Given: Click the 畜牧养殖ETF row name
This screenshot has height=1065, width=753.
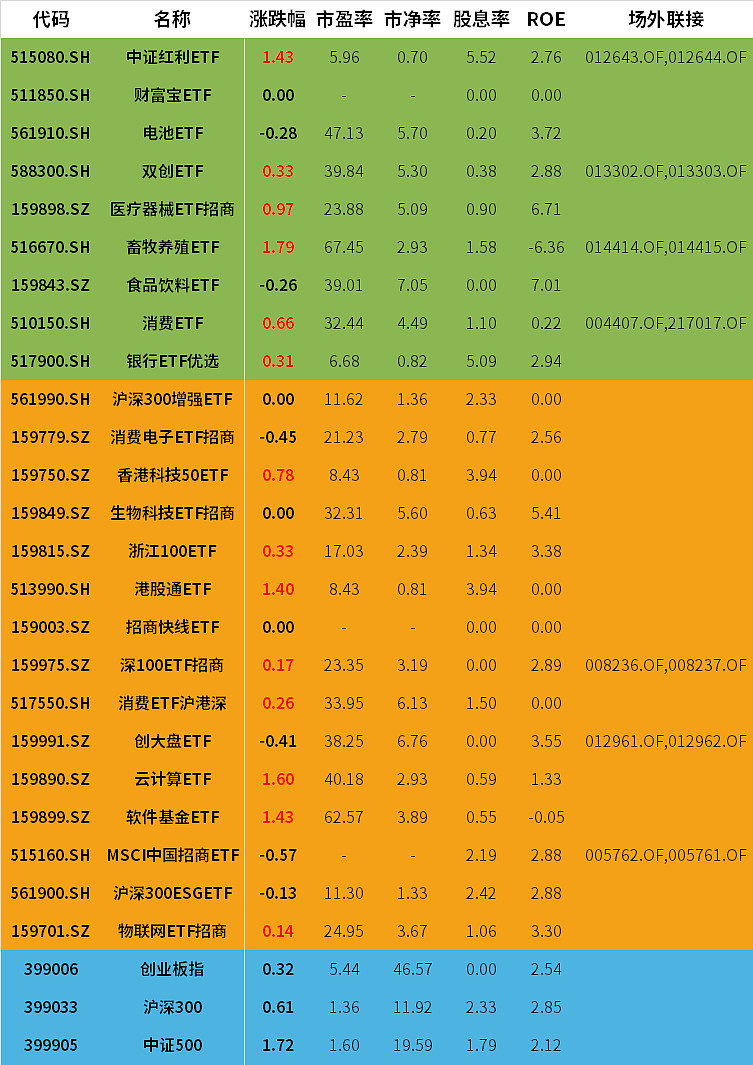Looking at the screenshot, I should 172,247.
